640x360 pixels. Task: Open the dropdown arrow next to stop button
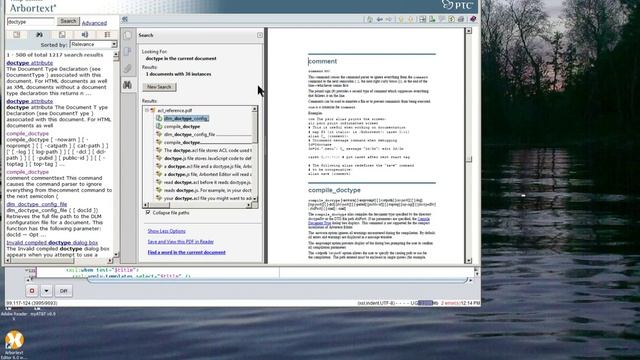[x=47, y=291]
